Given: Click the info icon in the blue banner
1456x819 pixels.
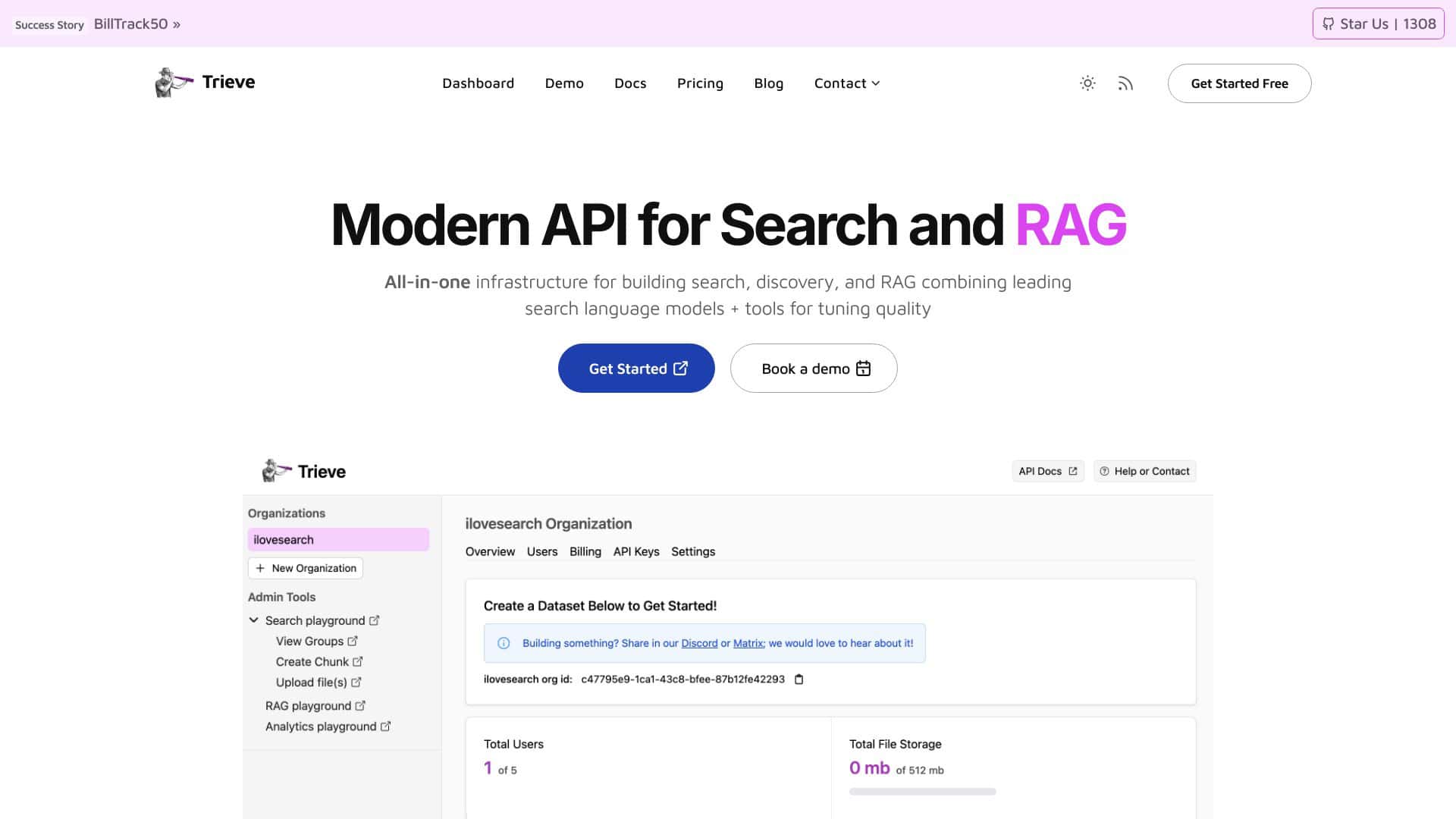Looking at the screenshot, I should [504, 643].
